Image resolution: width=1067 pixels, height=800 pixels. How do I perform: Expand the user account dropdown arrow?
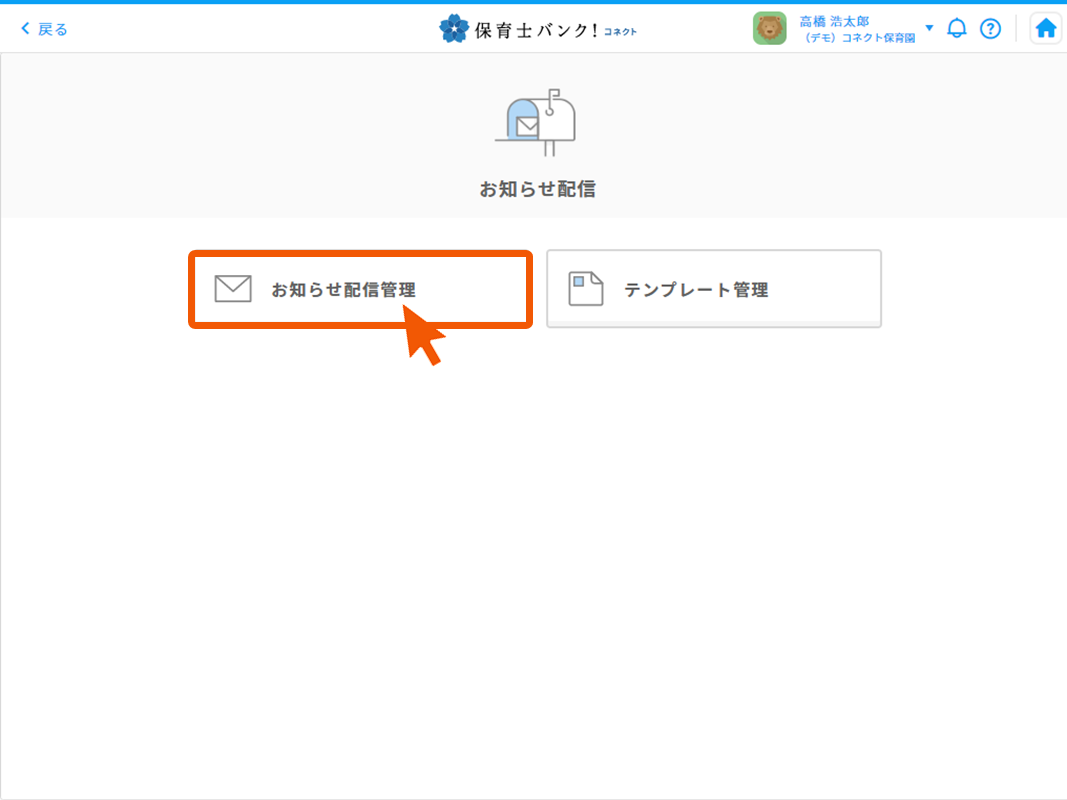tap(929, 28)
